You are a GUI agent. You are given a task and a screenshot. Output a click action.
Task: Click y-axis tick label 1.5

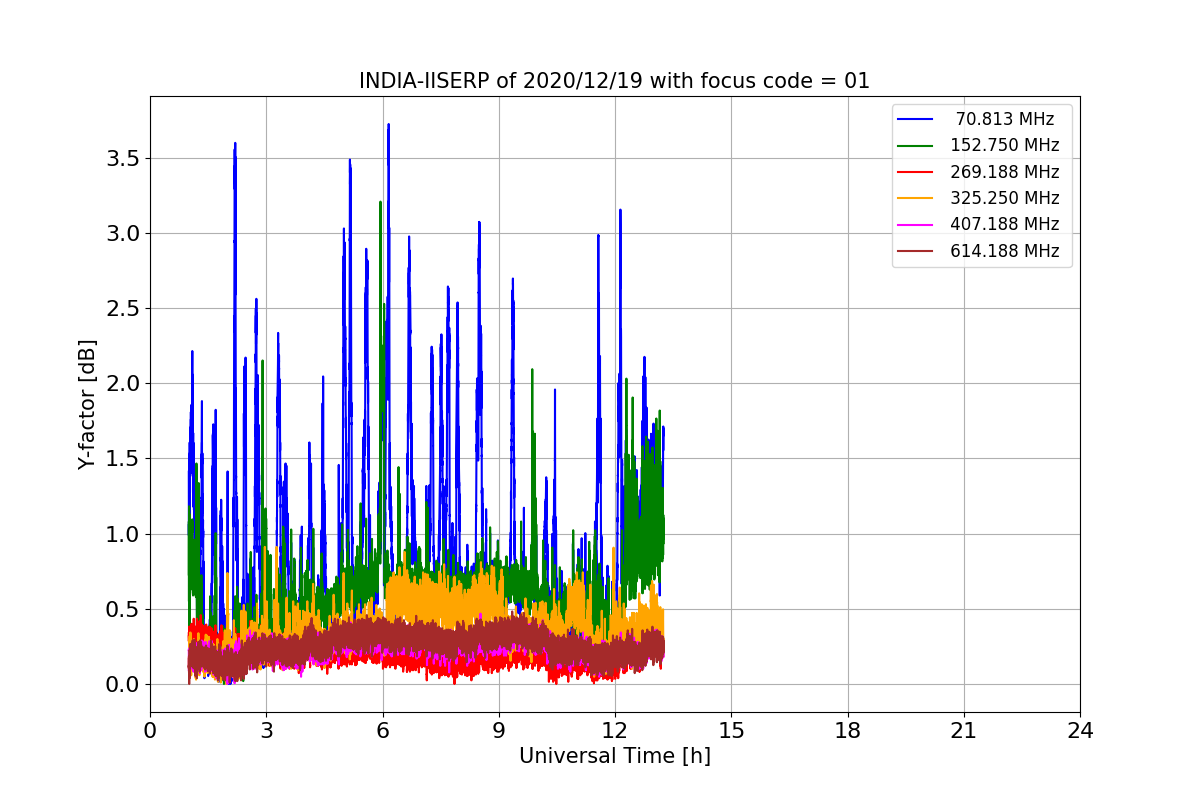click(x=123, y=459)
